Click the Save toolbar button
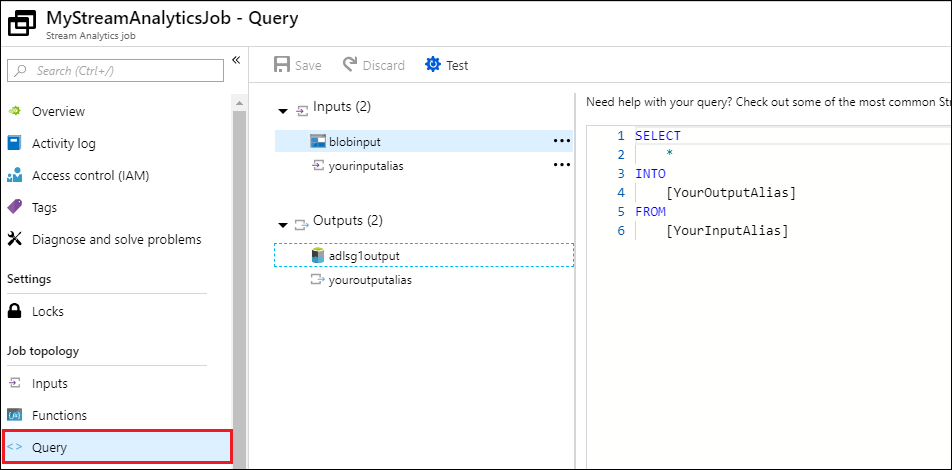952x470 pixels. pos(298,65)
